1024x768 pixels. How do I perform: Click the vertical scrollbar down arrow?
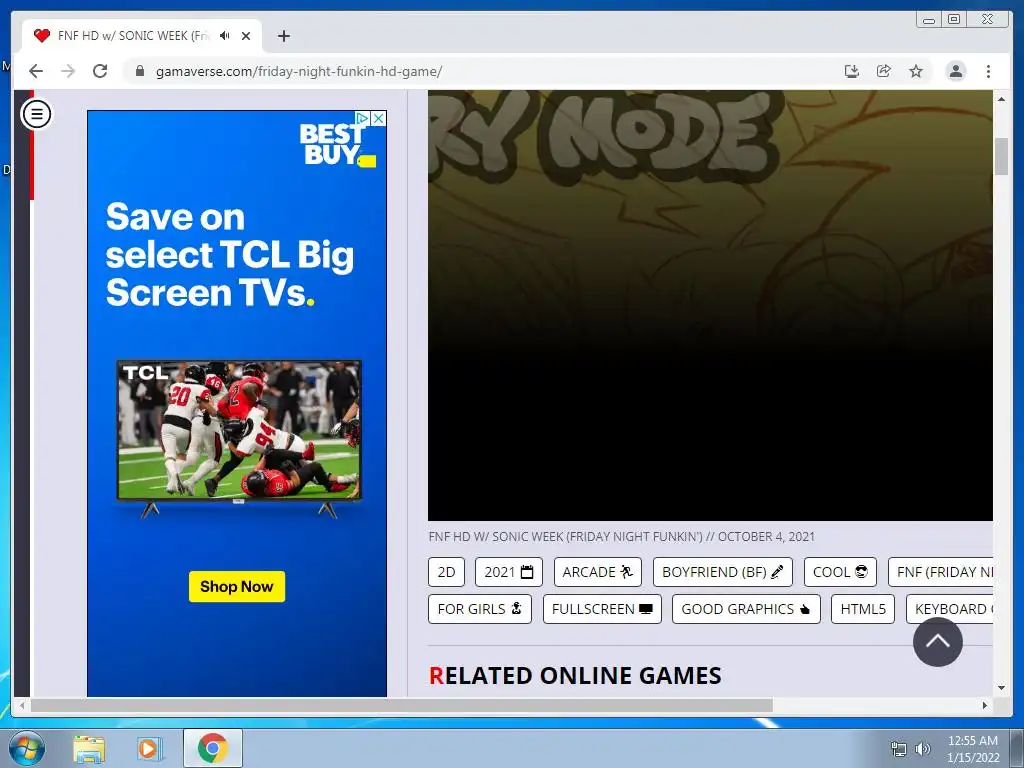(1001, 688)
